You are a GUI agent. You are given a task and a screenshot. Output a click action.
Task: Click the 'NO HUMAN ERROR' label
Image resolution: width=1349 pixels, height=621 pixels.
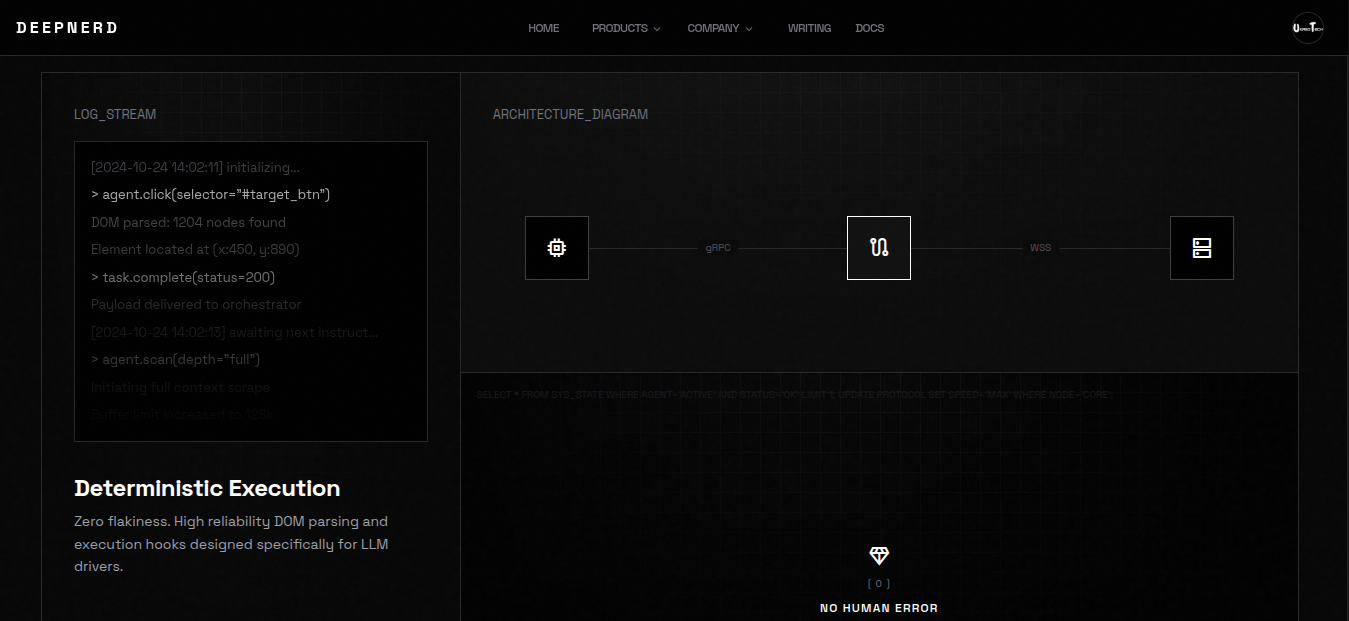[x=879, y=608]
